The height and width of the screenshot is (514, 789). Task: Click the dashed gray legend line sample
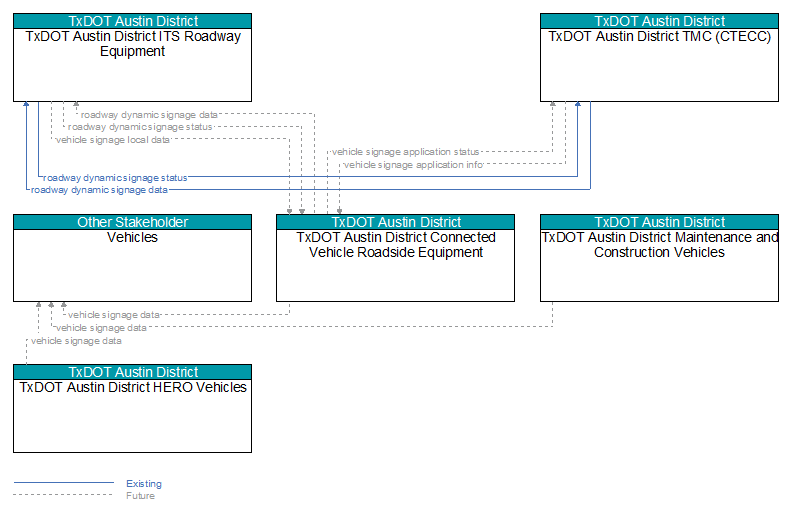click(64, 495)
